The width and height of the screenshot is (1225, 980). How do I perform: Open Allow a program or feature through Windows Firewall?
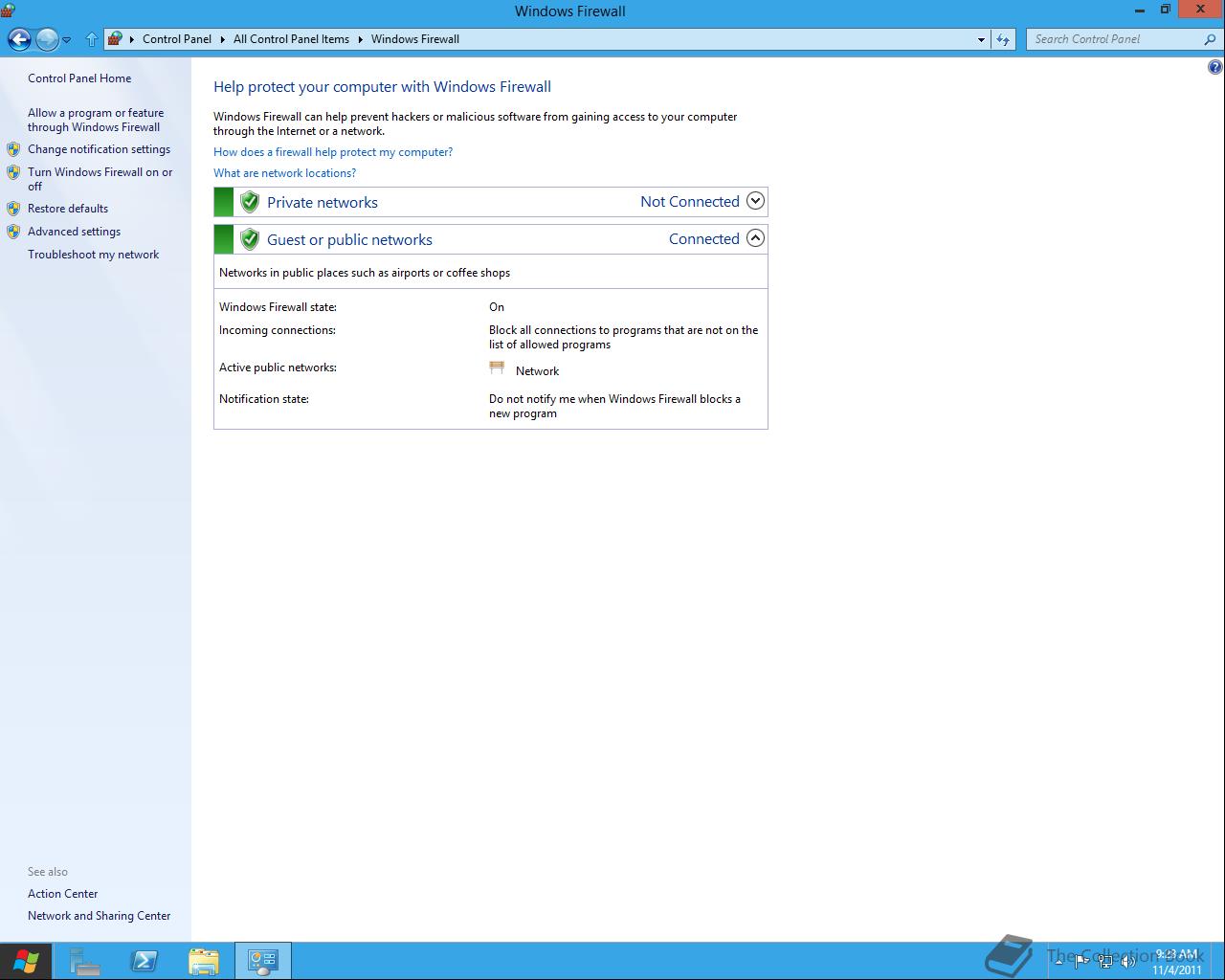tap(96, 120)
